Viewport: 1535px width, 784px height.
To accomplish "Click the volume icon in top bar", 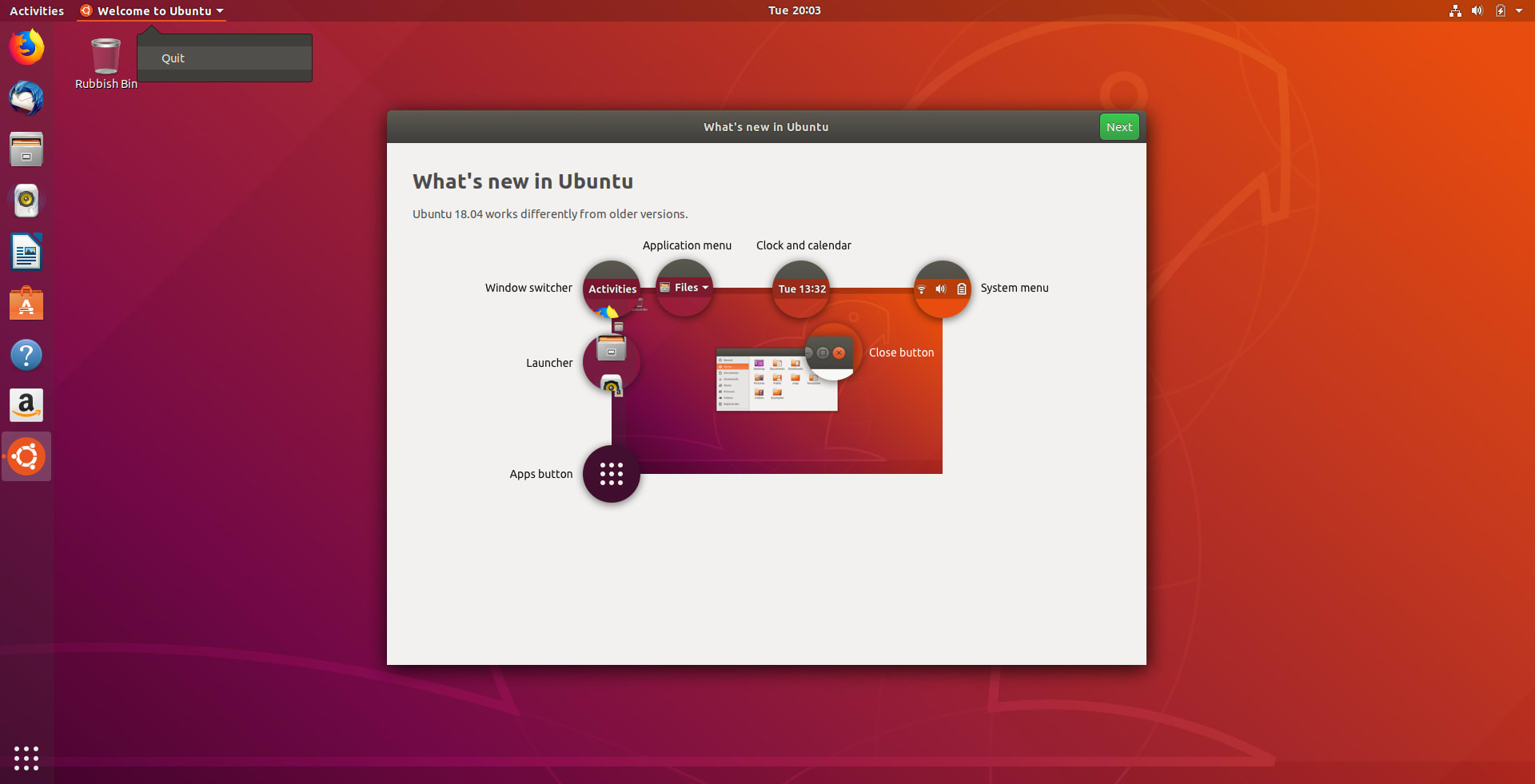I will [x=1477, y=10].
